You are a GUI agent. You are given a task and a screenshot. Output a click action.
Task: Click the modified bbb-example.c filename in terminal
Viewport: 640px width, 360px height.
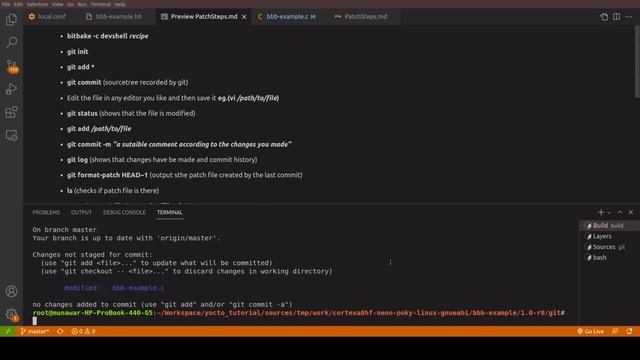coord(139,288)
